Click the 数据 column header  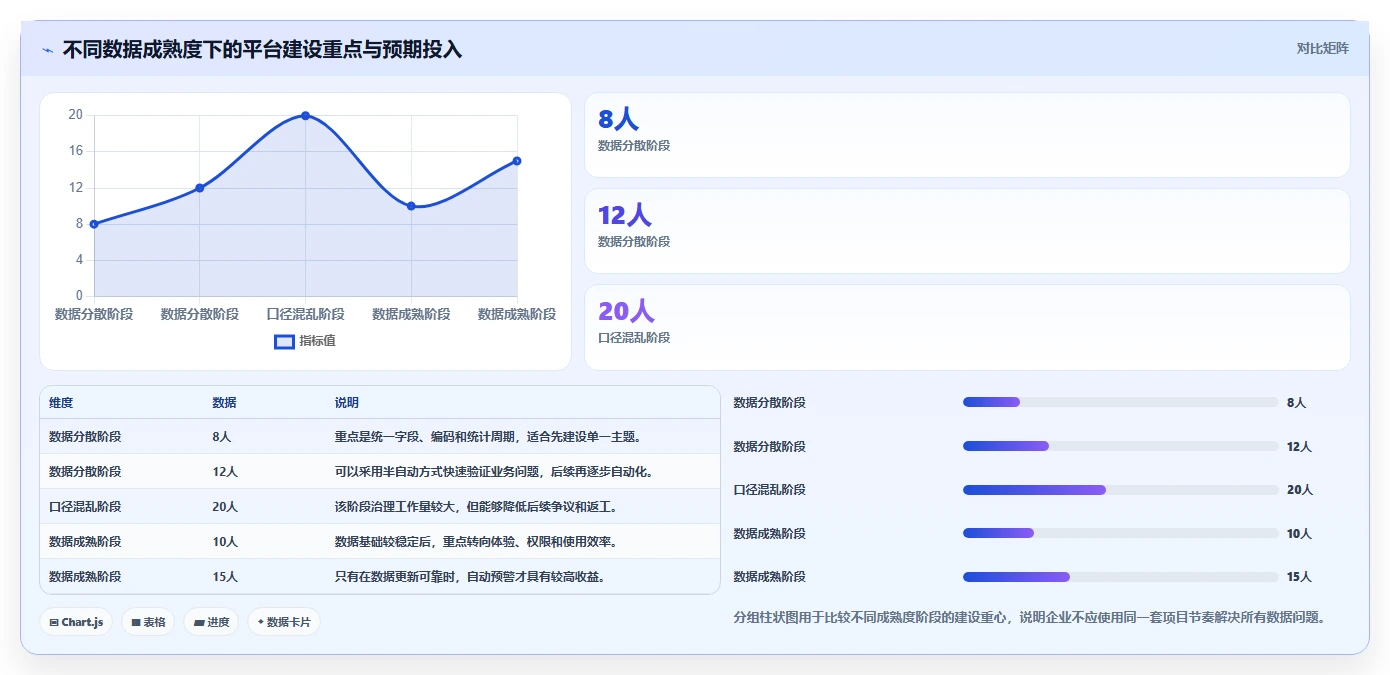224,403
